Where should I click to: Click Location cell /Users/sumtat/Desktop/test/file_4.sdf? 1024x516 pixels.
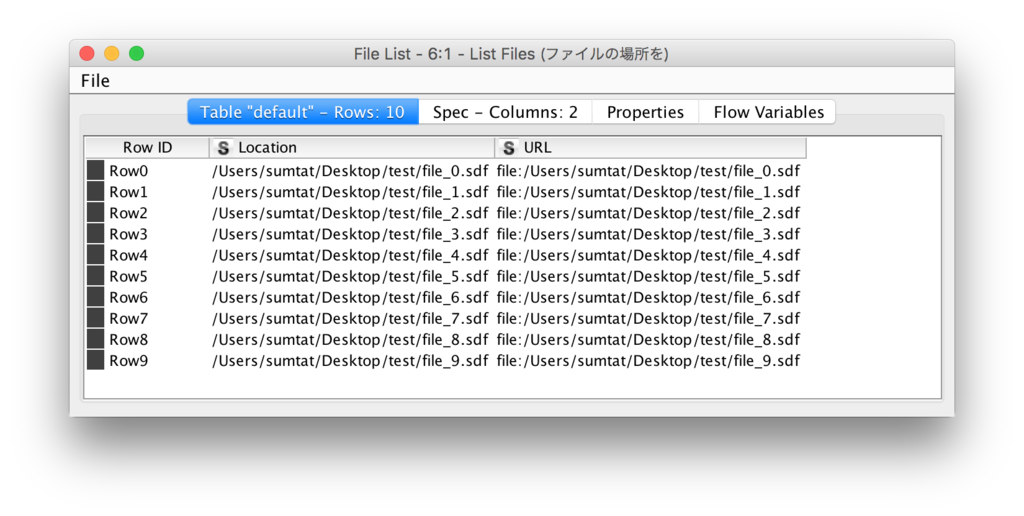350,255
